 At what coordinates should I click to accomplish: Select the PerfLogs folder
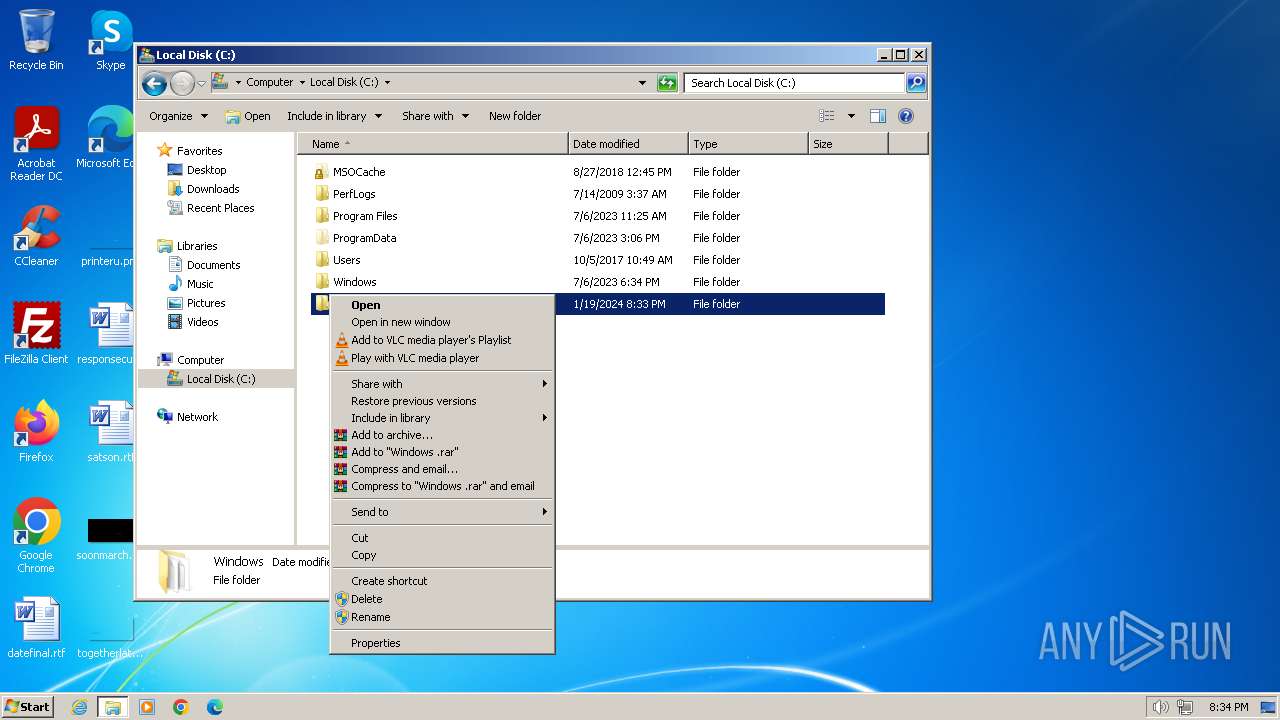(354, 194)
